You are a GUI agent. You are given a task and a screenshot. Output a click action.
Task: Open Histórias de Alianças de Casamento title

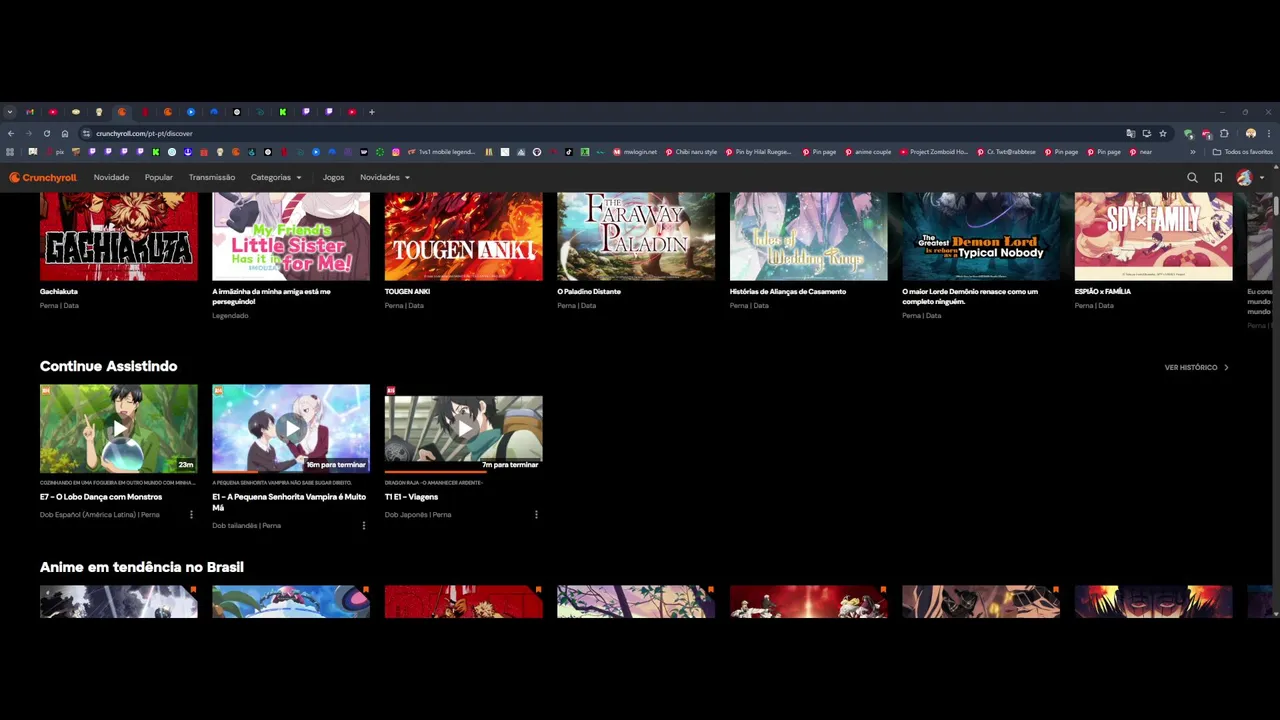(x=788, y=291)
